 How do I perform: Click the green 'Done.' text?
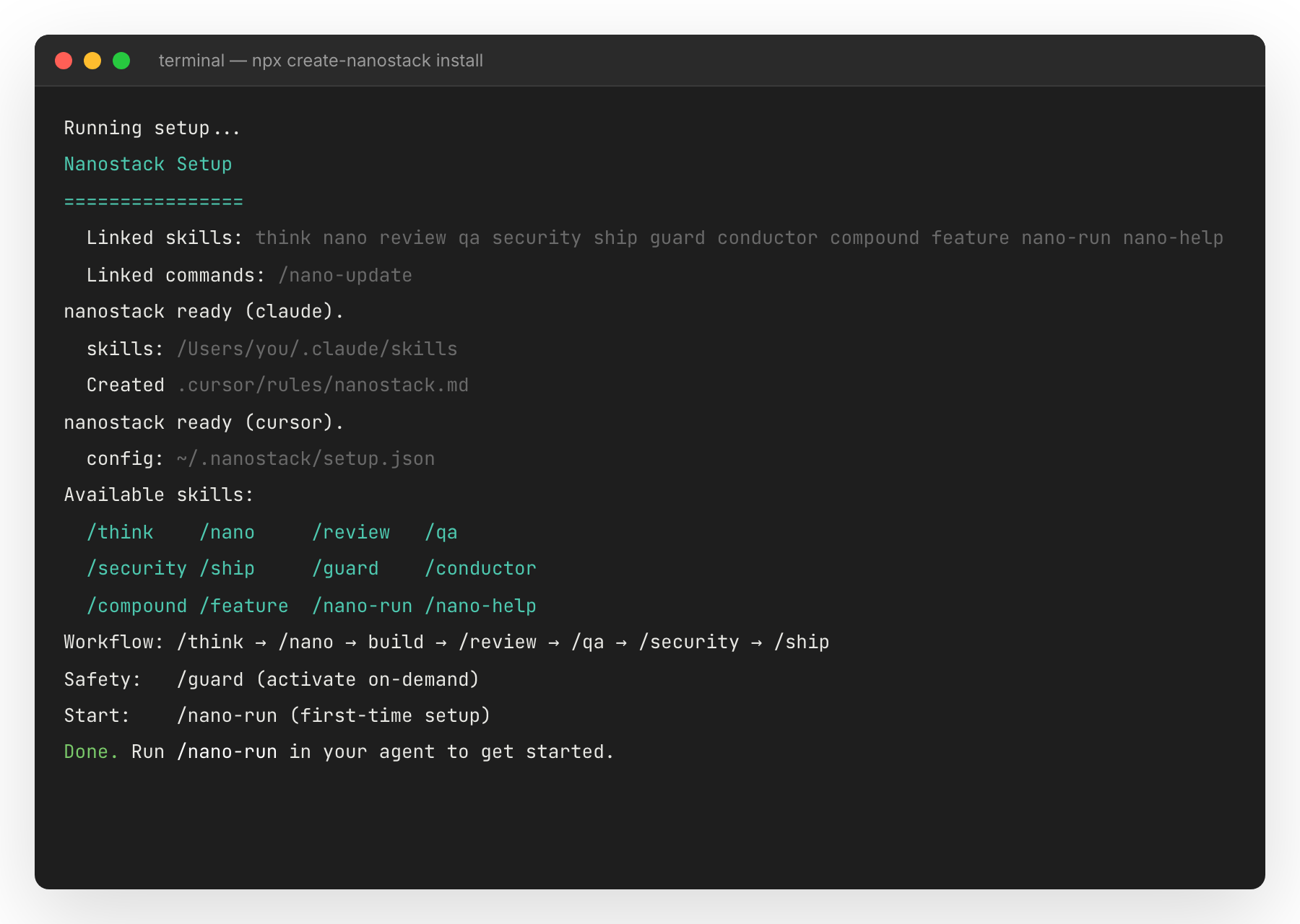point(91,752)
